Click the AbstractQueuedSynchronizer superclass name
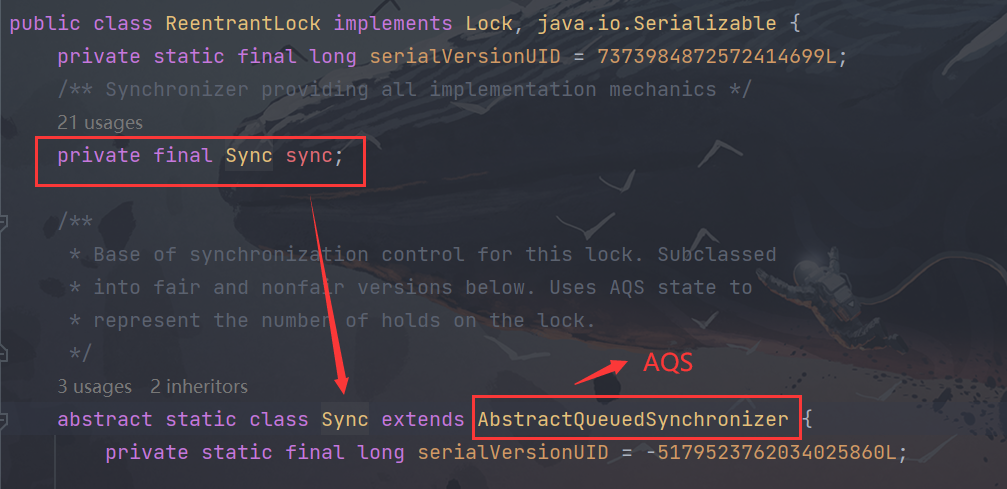This screenshot has width=1007, height=489. (x=633, y=420)
